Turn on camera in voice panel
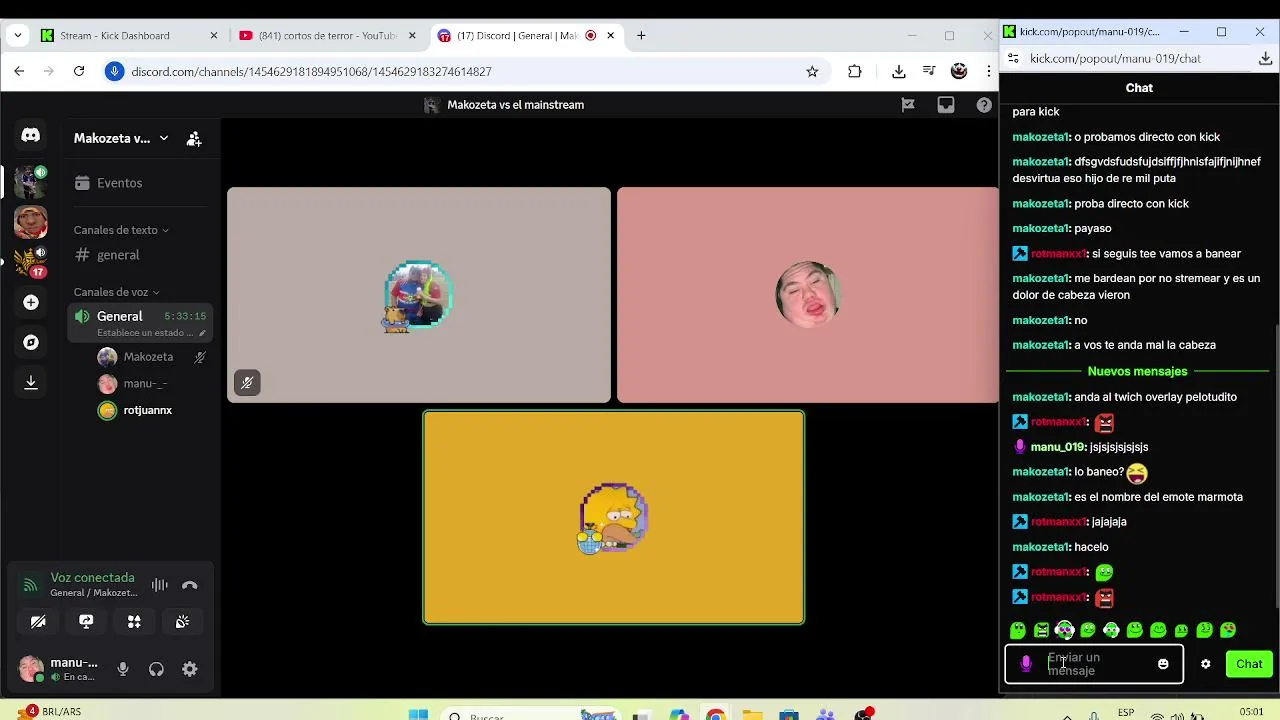The image size is (1280, 720). click(x=38, y=622)
